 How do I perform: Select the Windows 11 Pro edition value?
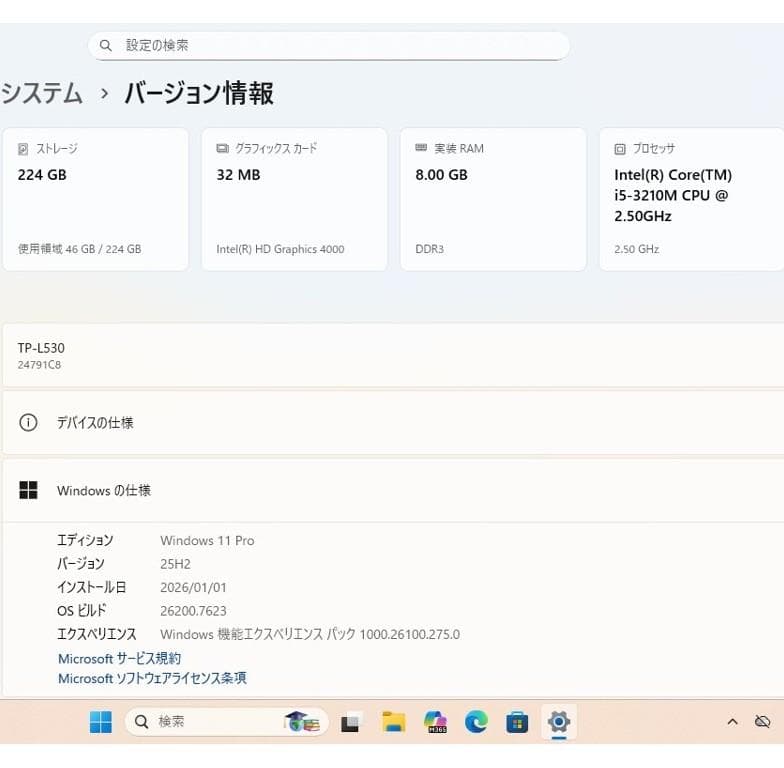click(x=207, y=540)
